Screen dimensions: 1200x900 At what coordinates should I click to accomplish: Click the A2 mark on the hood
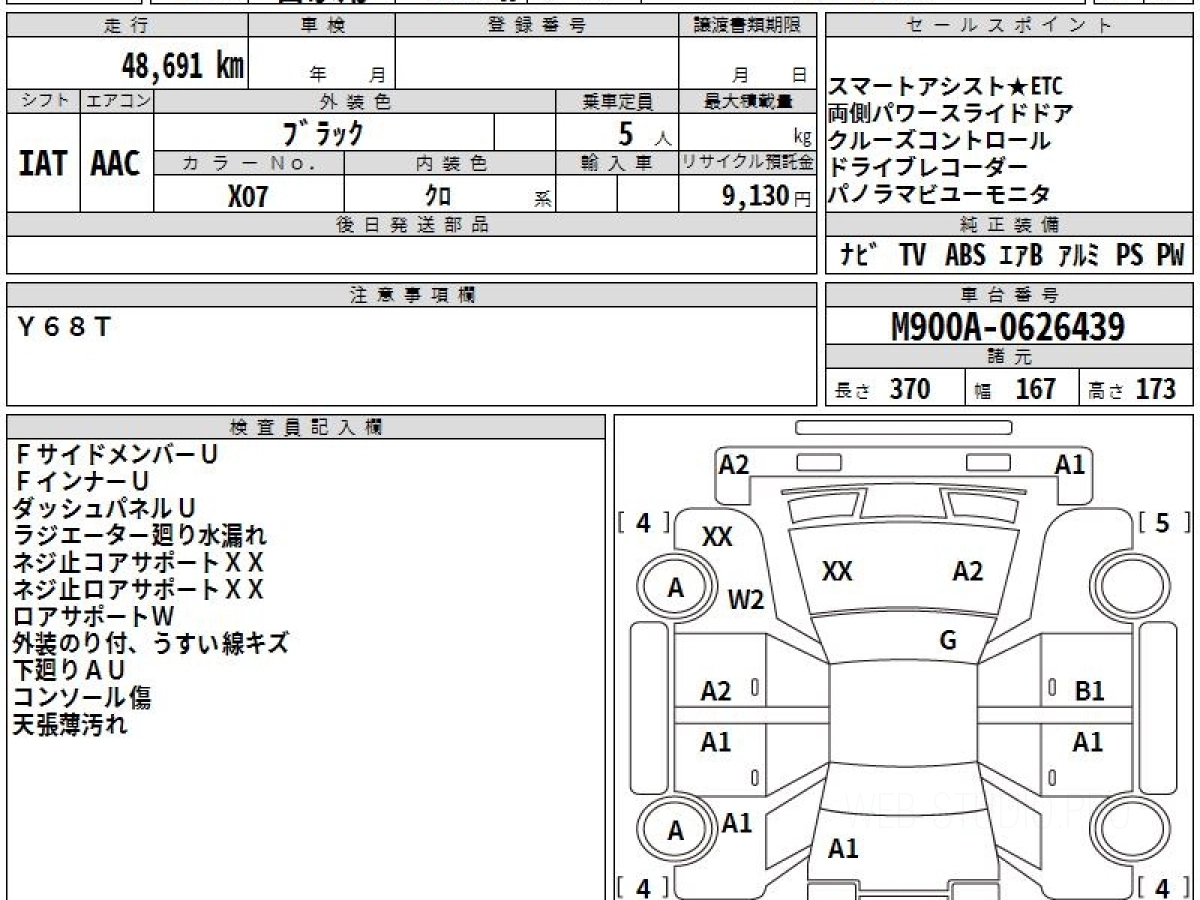(x=967, y=571)
